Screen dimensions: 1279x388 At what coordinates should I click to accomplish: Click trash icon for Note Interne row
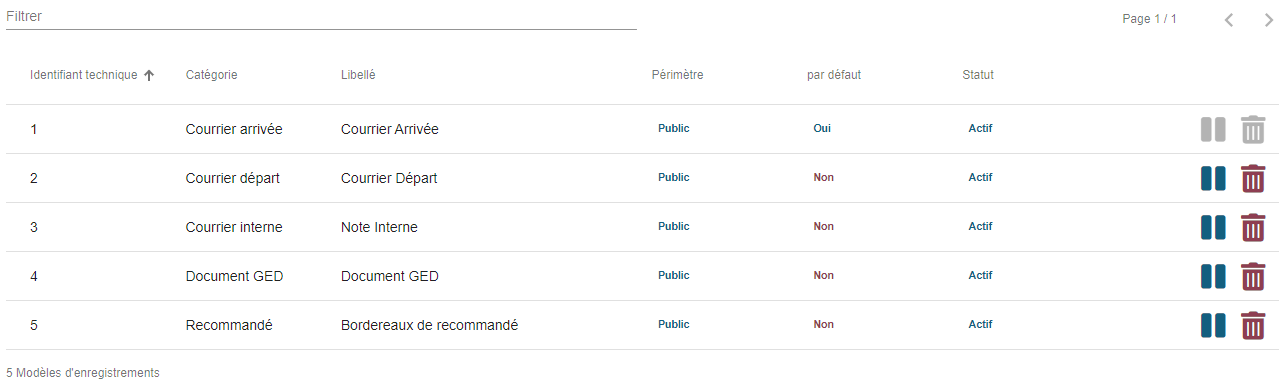(1253, 228)
